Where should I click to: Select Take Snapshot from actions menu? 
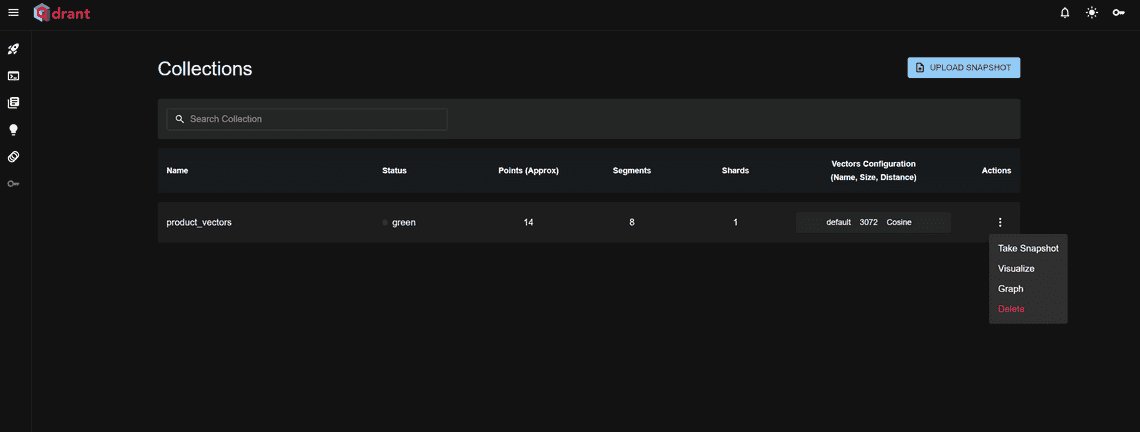click(x=1028, y=248)
